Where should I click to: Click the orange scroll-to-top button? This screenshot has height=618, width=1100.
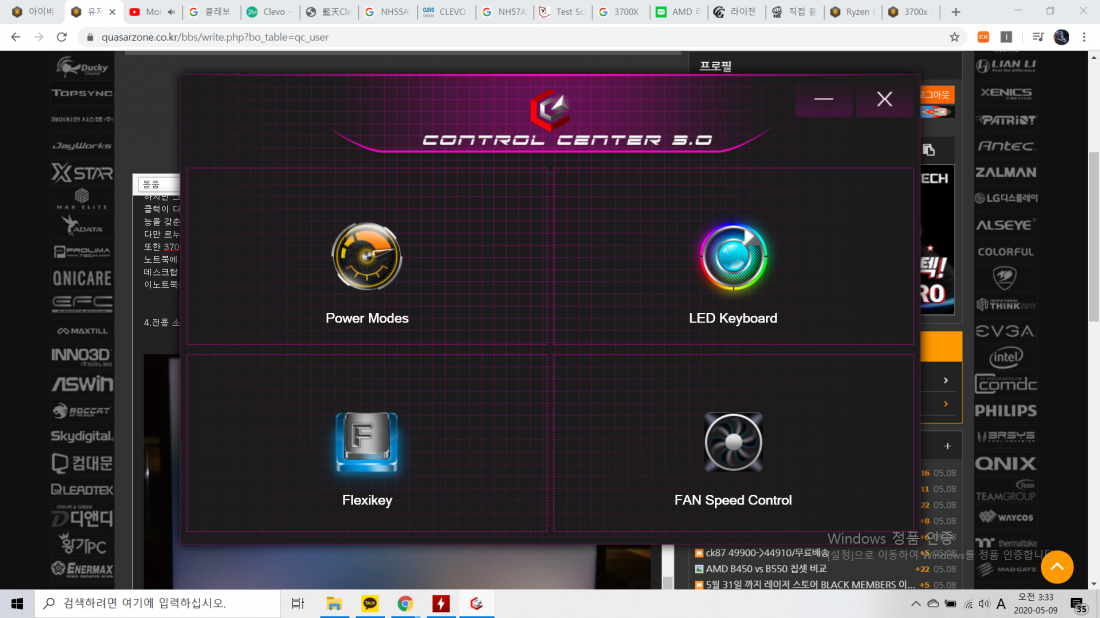(1057, 567)
